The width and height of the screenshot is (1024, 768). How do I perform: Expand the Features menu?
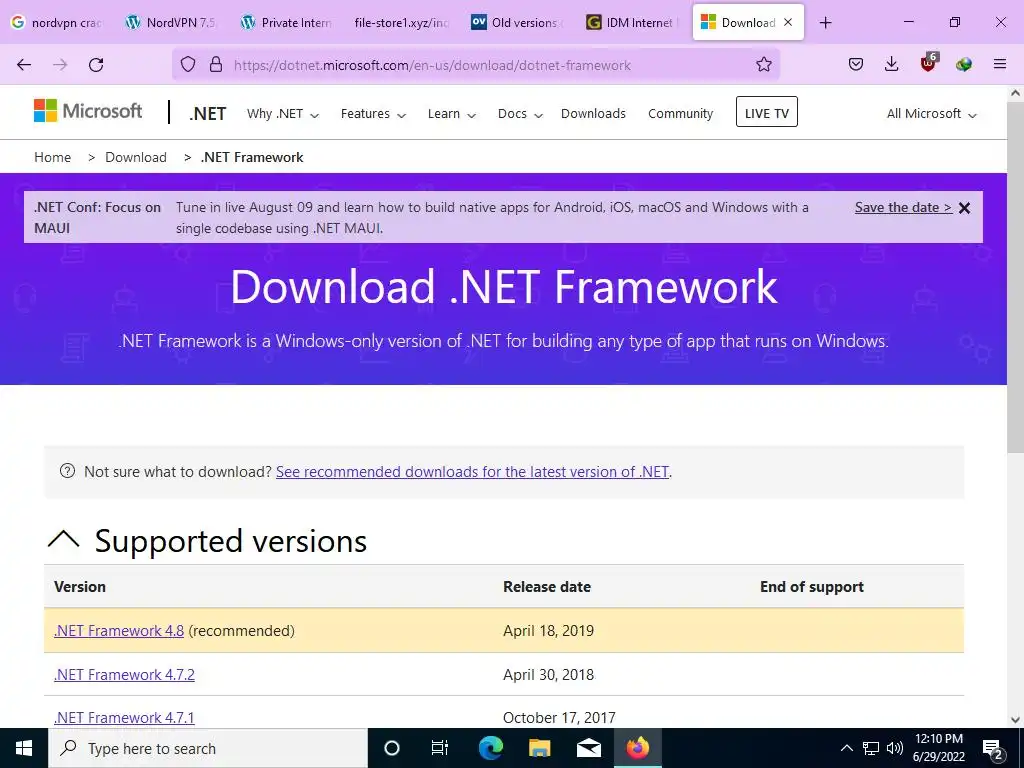click(374, 114)
